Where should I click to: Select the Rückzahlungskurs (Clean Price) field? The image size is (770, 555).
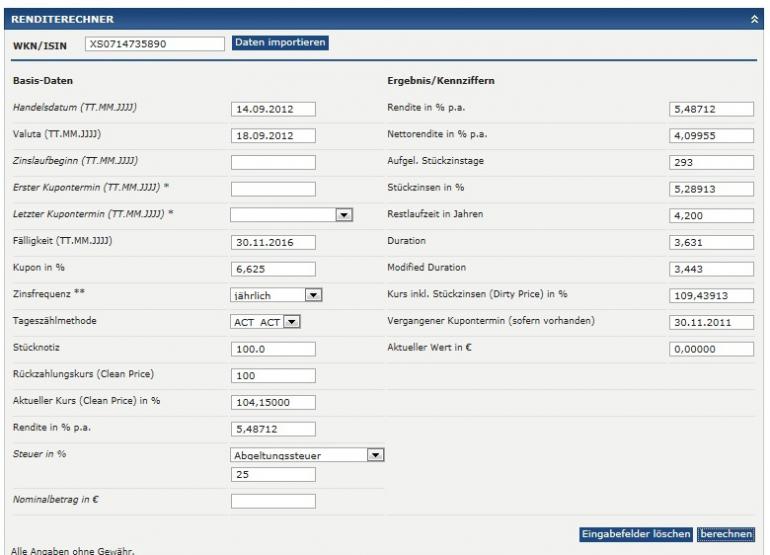(272, 376)
